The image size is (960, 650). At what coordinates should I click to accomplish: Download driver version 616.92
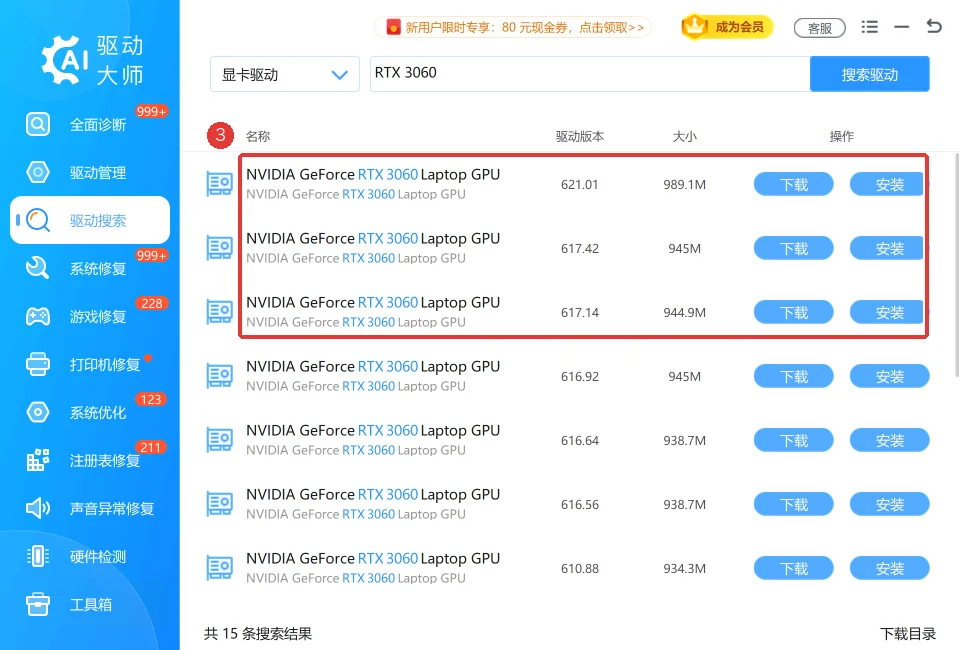[793, 376]
